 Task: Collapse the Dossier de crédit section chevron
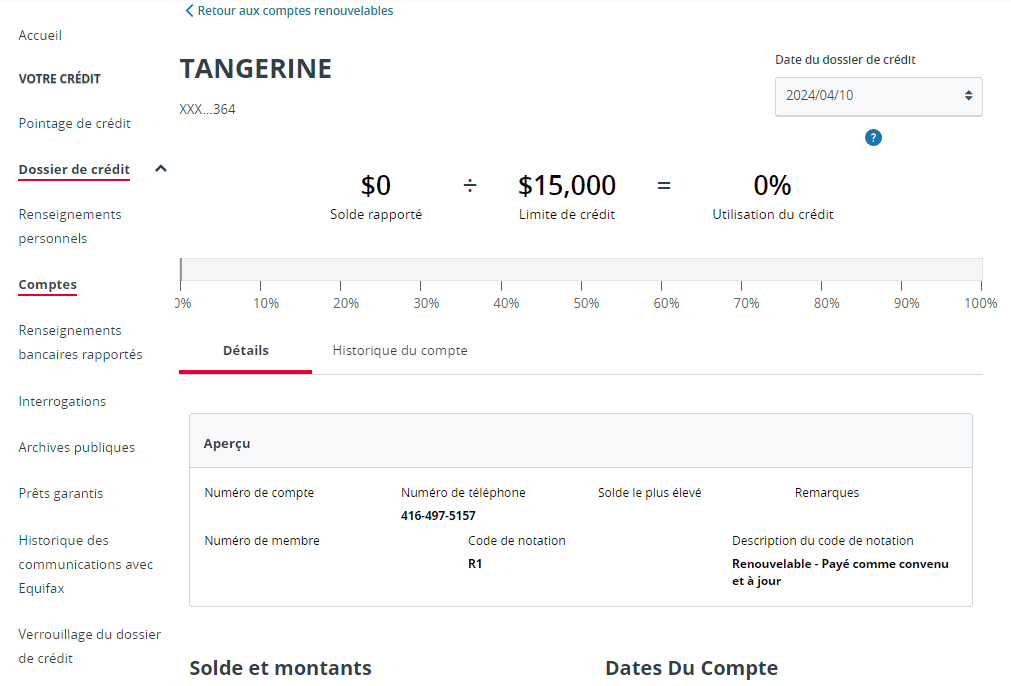[x=160, y=169]
